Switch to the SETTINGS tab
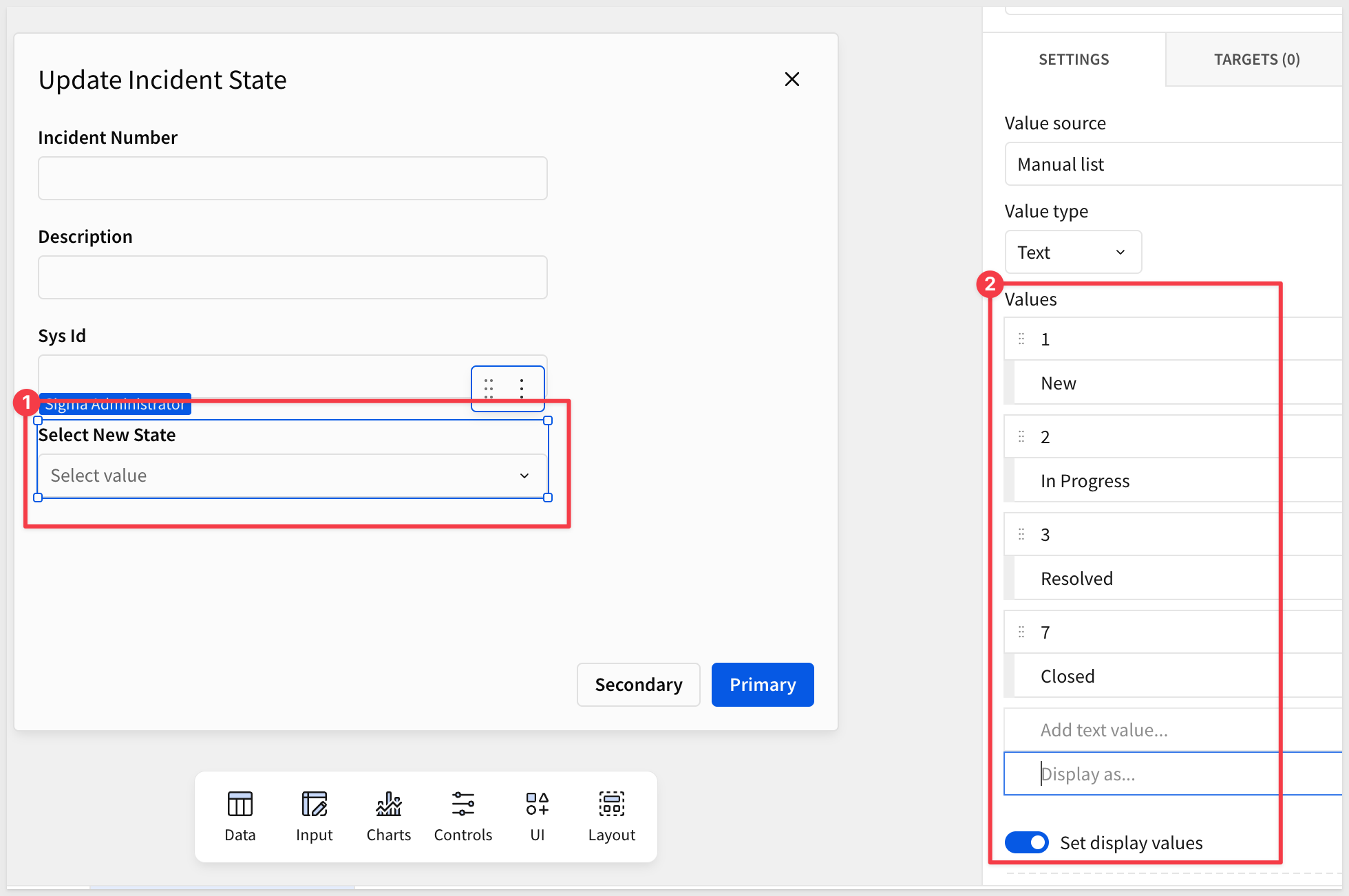Image resolution: width=1349 pixels, height=896 pixels. click(1074, 60)
